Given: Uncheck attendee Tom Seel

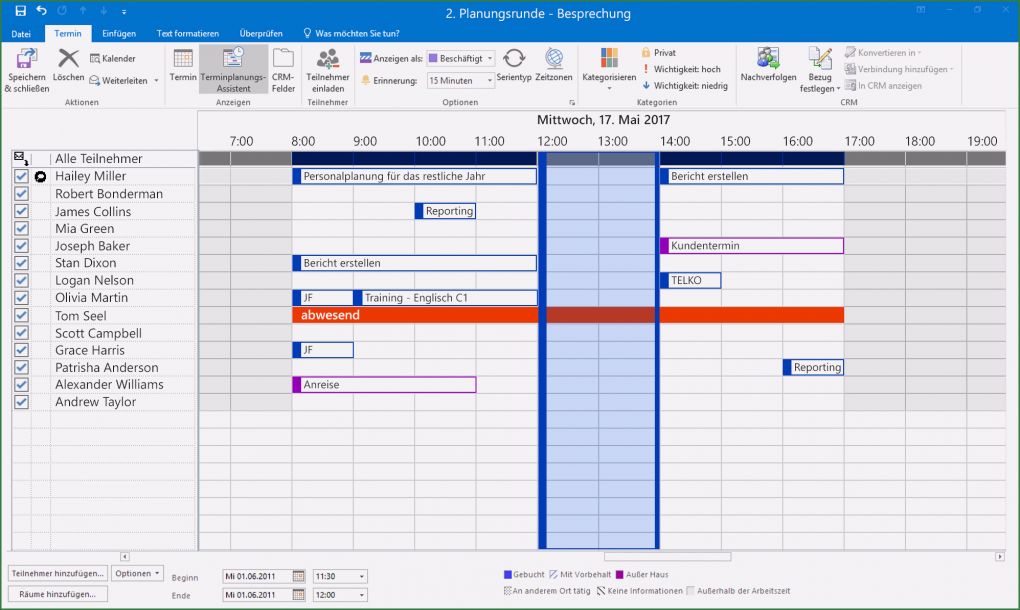Looking at the screenshot, I should click(21, 315).
